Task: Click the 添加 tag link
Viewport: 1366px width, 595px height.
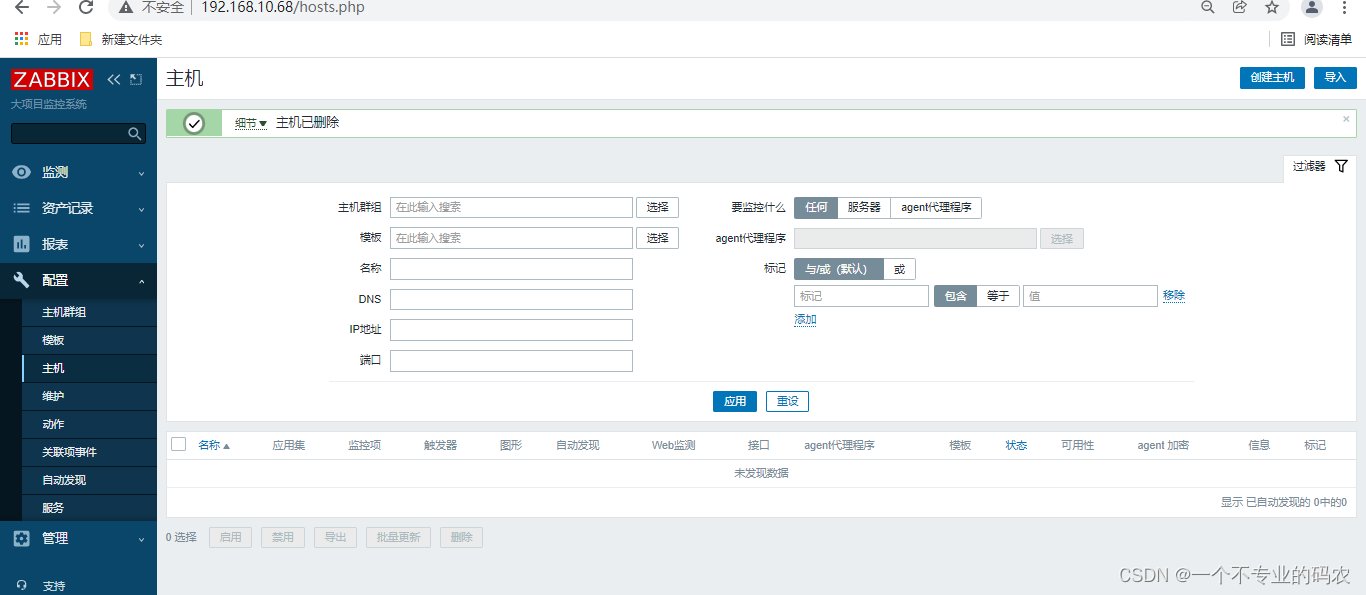Action: [x=805, y=320]
